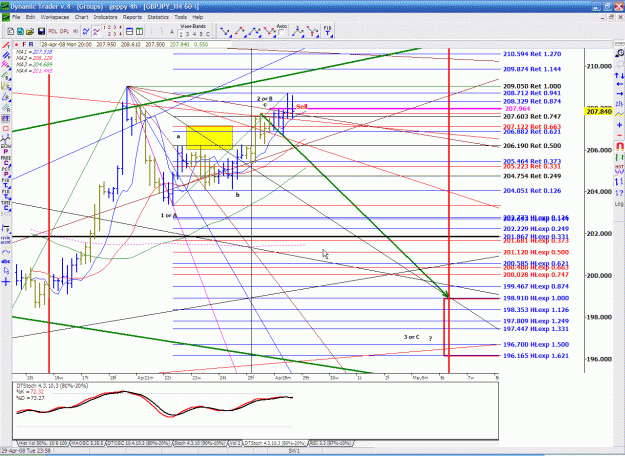Open the Help menu
This screenshot has height=456, width=625.
click(x=198, y=17)
